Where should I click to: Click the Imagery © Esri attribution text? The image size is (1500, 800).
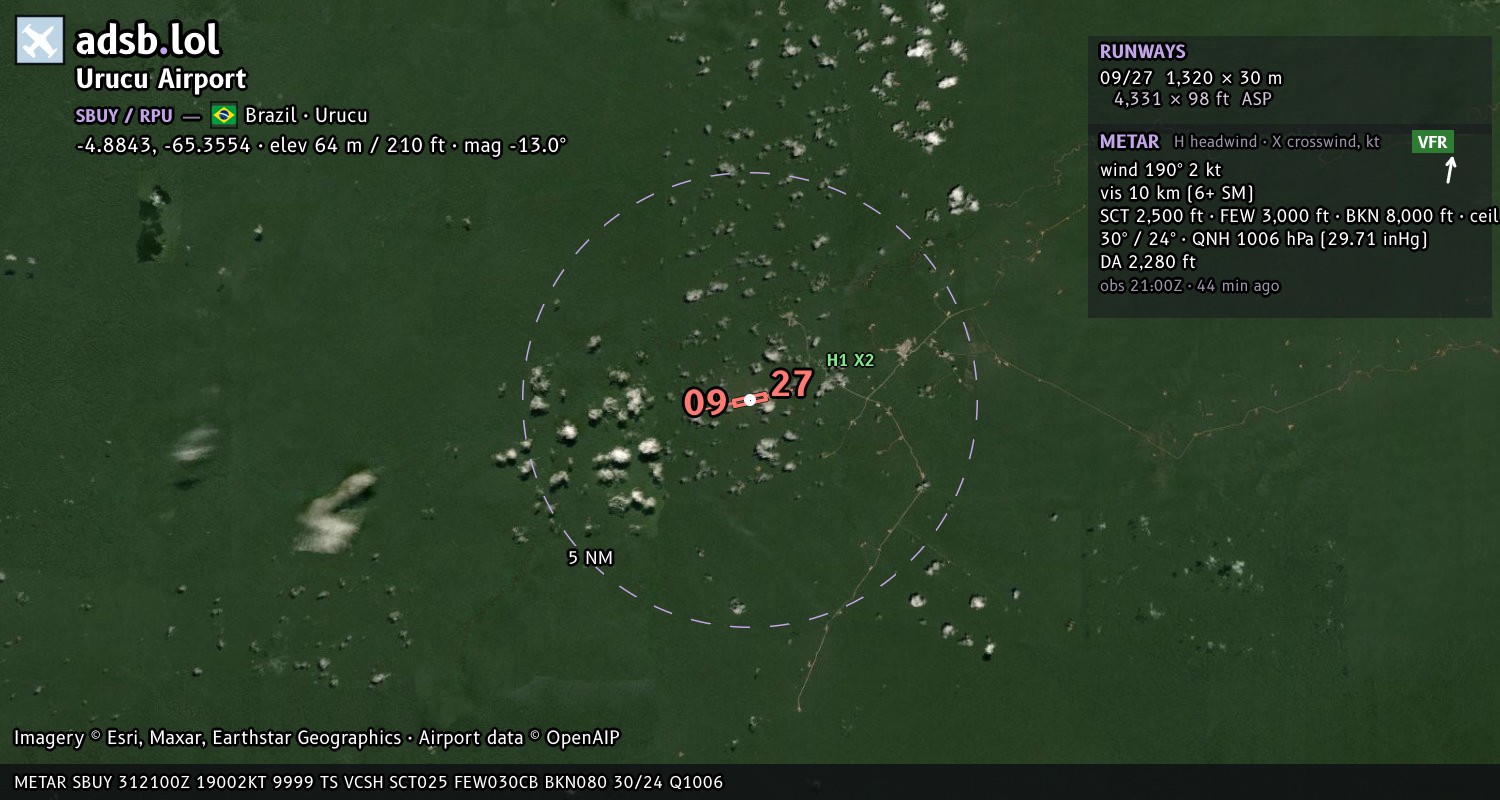pyautogui.click(x=207, y=738)
